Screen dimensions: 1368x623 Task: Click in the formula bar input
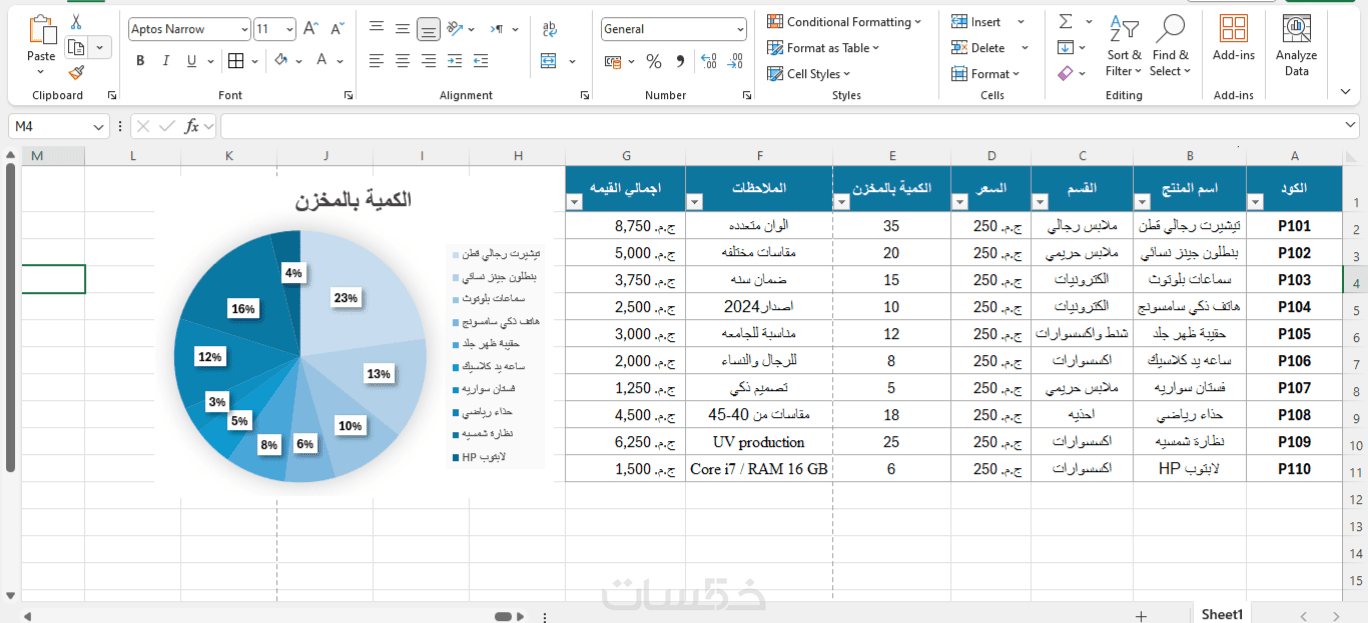pos(781,127)
